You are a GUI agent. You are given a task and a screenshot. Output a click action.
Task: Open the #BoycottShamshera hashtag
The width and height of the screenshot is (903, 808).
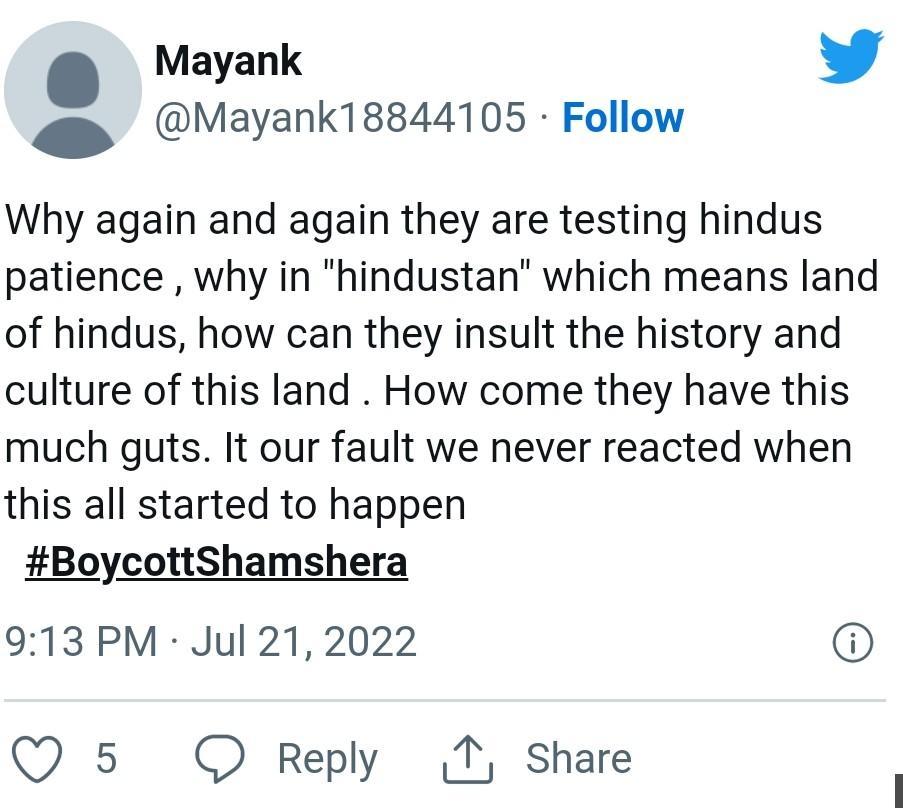[216, 562]
